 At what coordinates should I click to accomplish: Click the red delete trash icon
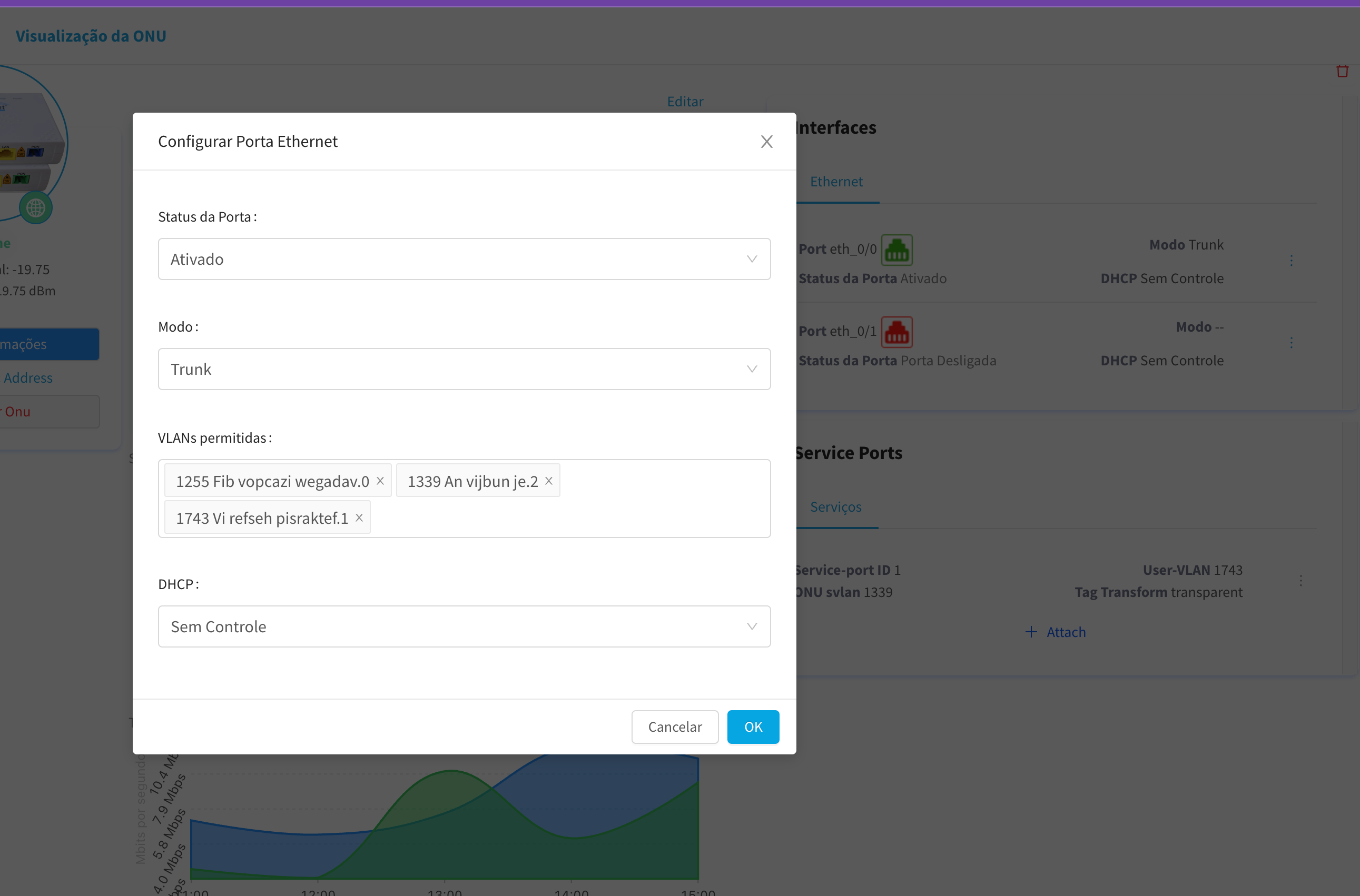[x=1342, y=72]
